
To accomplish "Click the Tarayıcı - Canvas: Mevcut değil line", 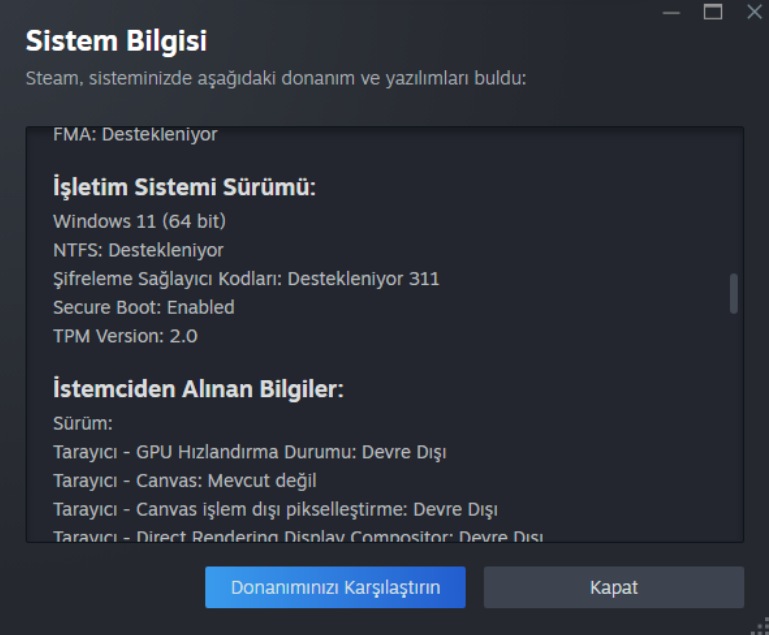I will click(x=184, y=481).
